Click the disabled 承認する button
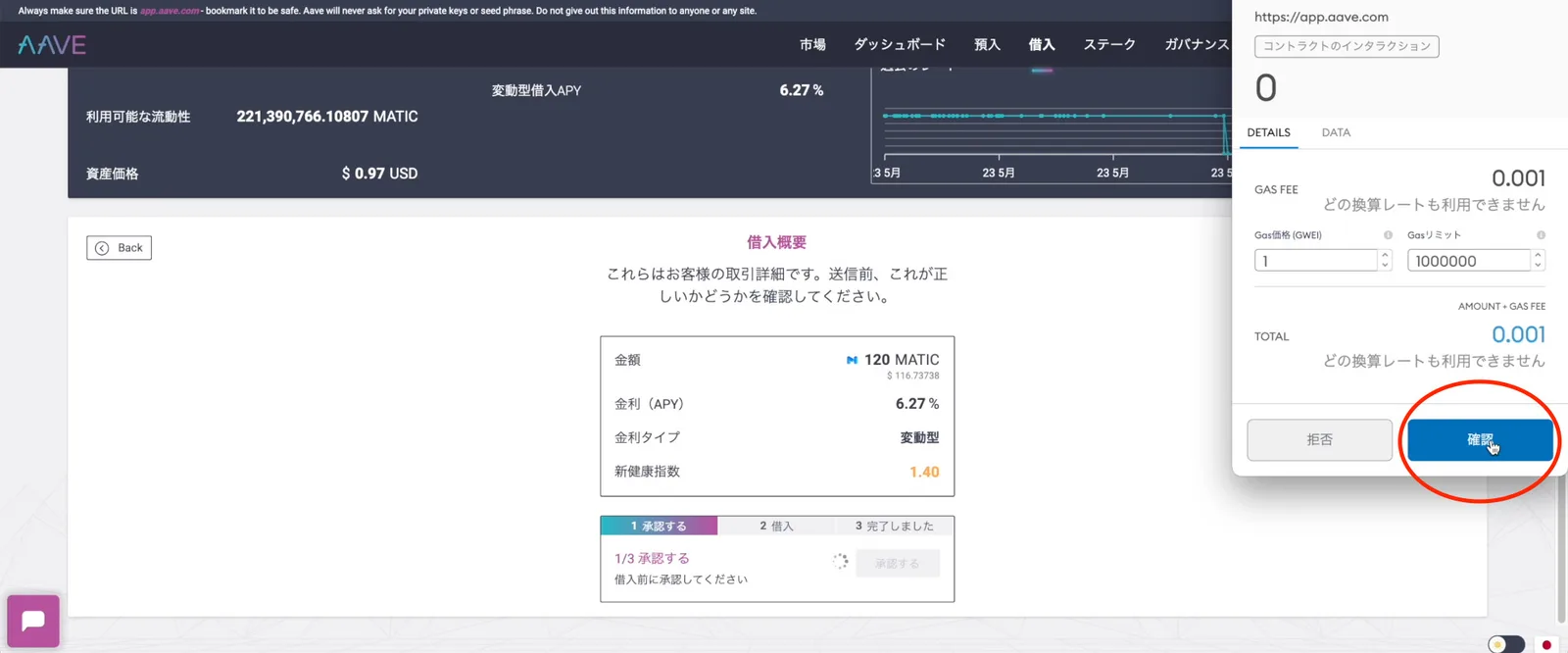Image resolution: width=1568 pixels, height=653 pixels. point(897,564)
